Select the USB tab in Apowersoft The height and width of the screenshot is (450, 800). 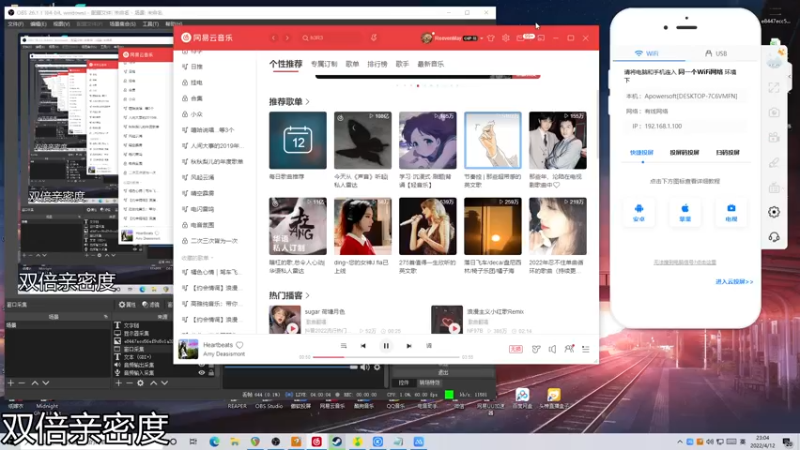[716, 53]
